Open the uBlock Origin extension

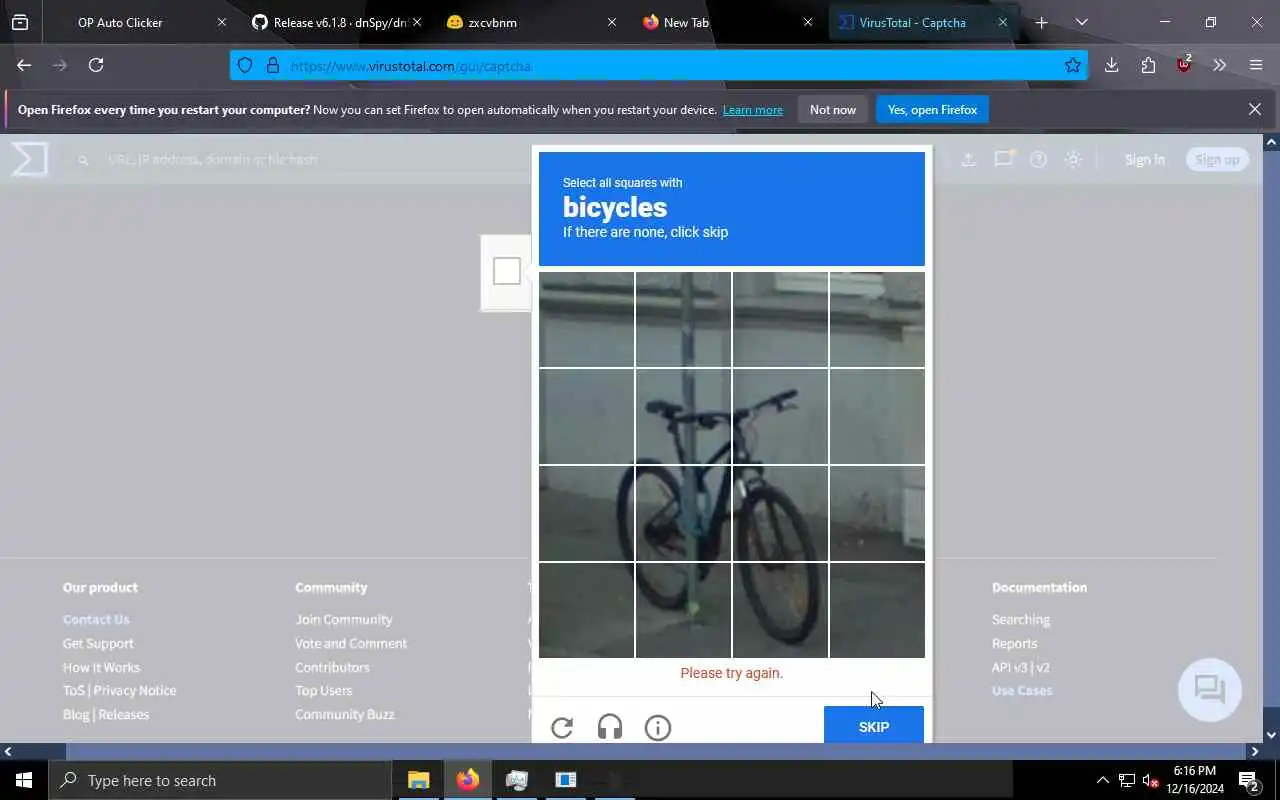coord(1184,65)
